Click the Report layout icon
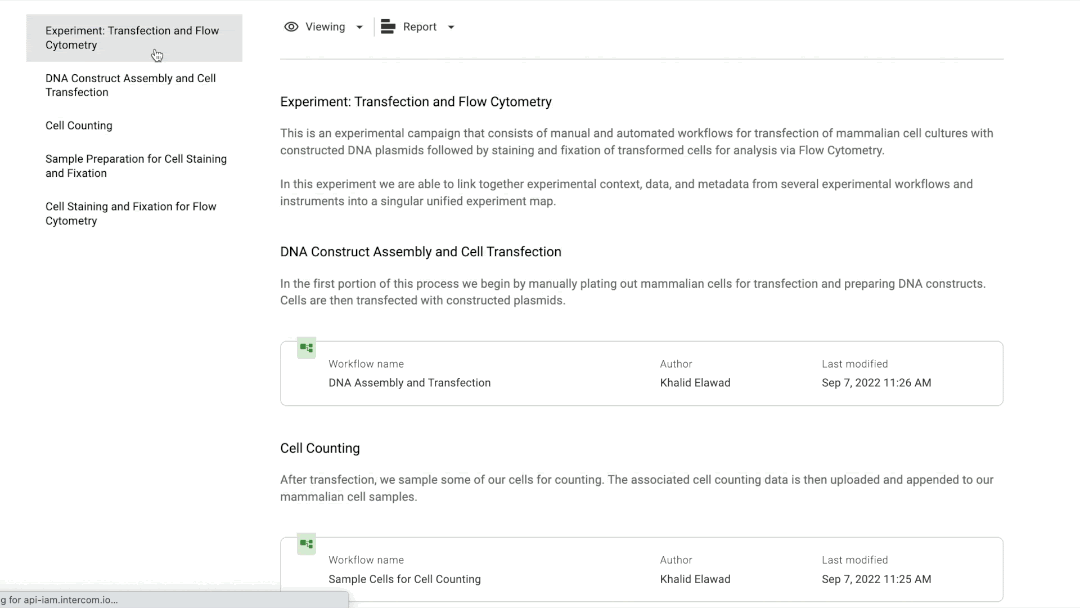The image size is (1080, 608). pos(388,27)
